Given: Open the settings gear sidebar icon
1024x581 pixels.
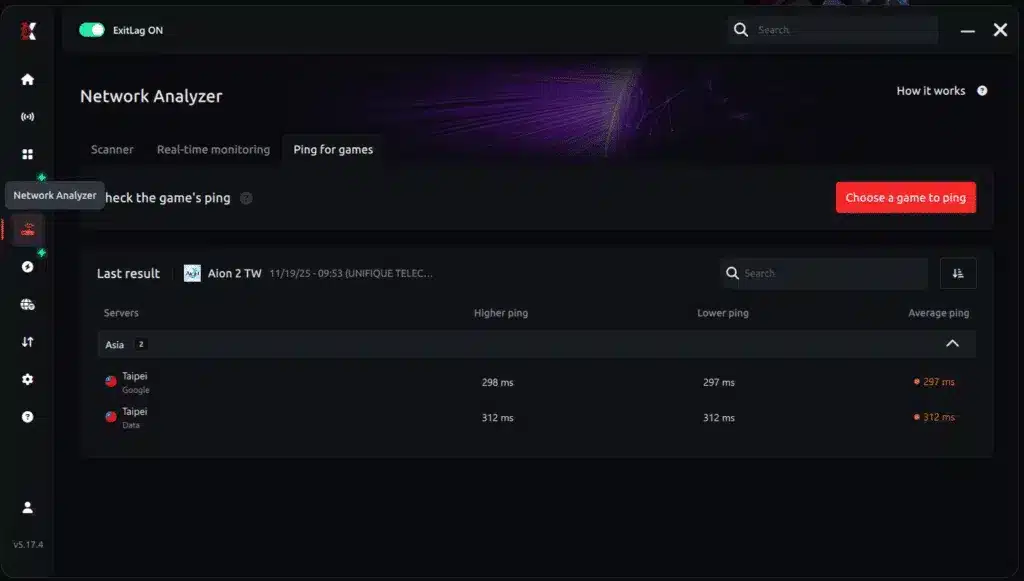Looking at the screenshot, I should (27, 379).
